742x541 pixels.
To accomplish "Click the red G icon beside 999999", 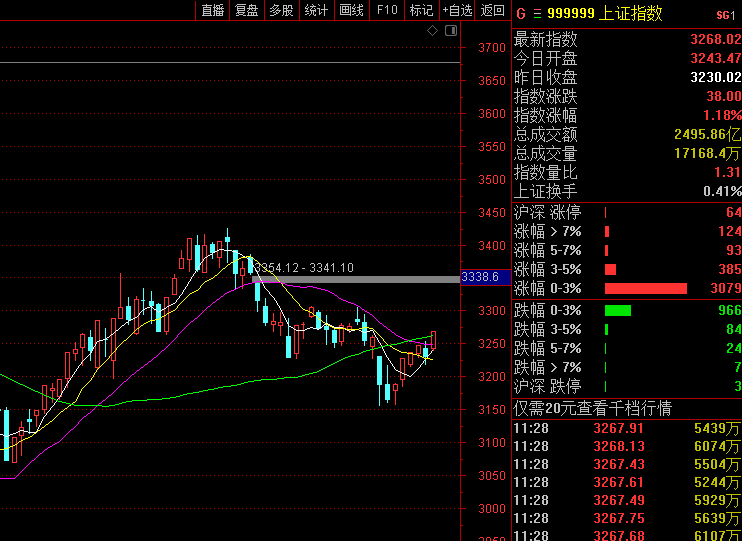I will pyautogui.click(x=520, y=14).
